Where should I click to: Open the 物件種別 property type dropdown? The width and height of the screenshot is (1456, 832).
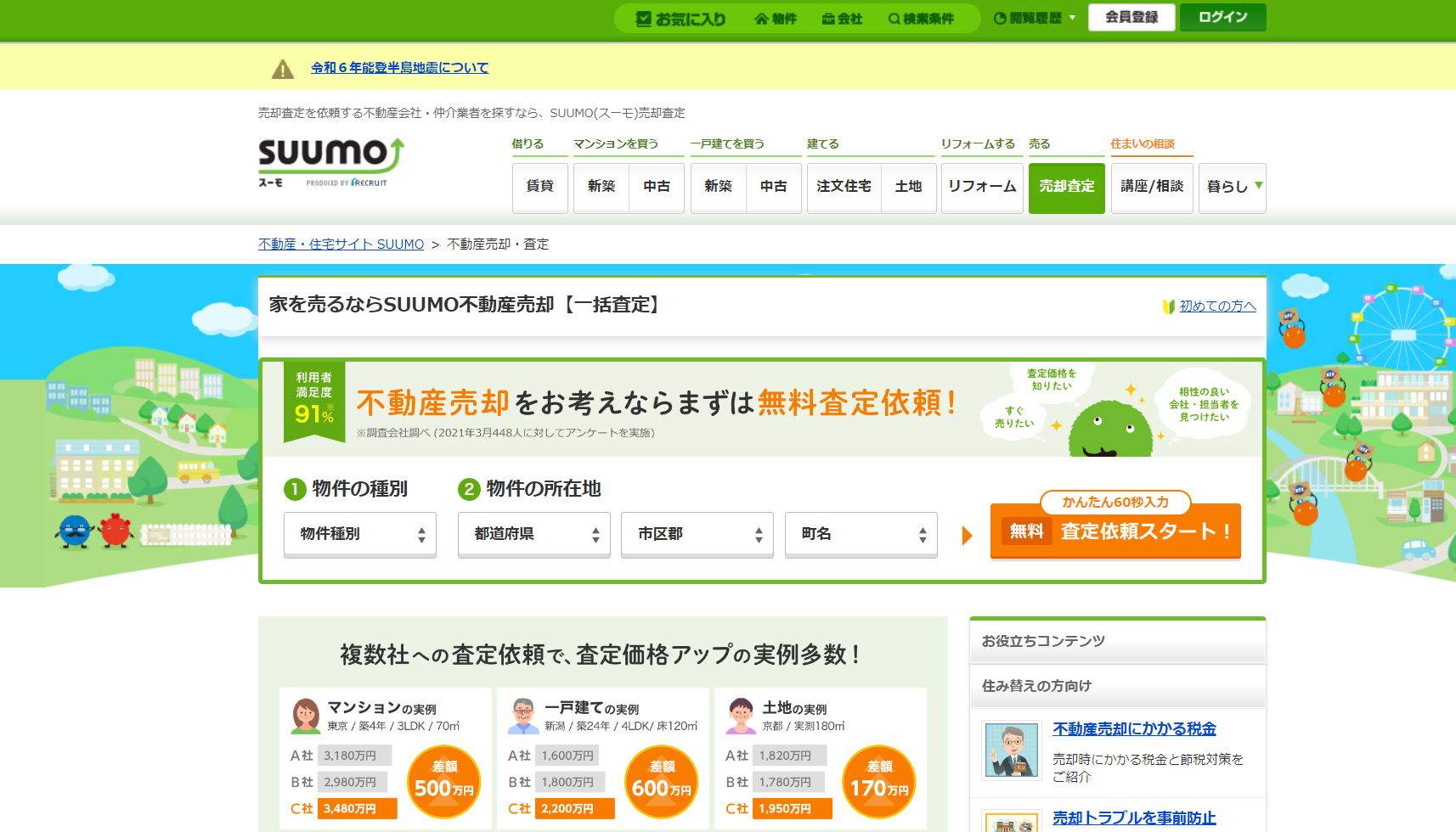point(359,534)
